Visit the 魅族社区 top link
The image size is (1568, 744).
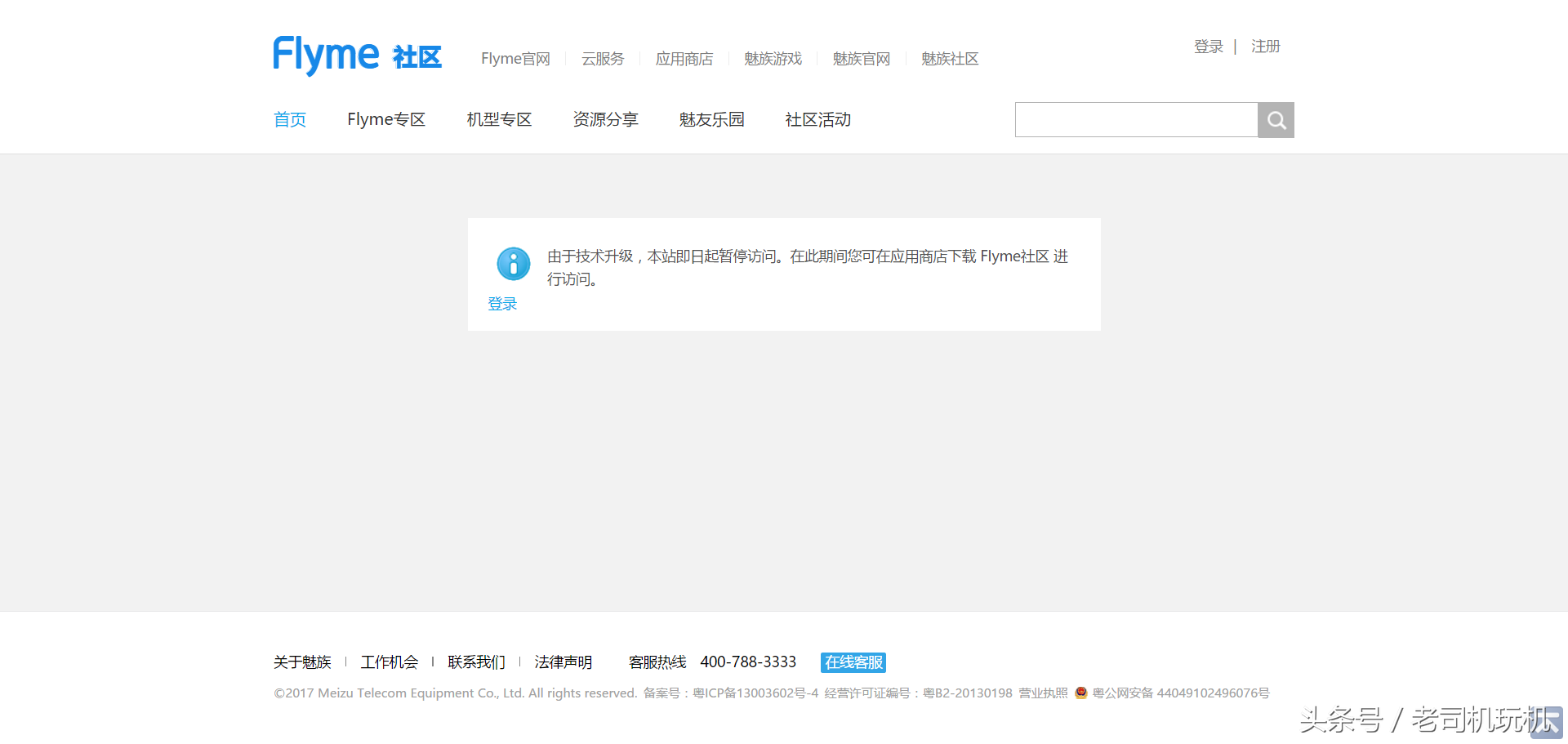(x=950, y=59)
